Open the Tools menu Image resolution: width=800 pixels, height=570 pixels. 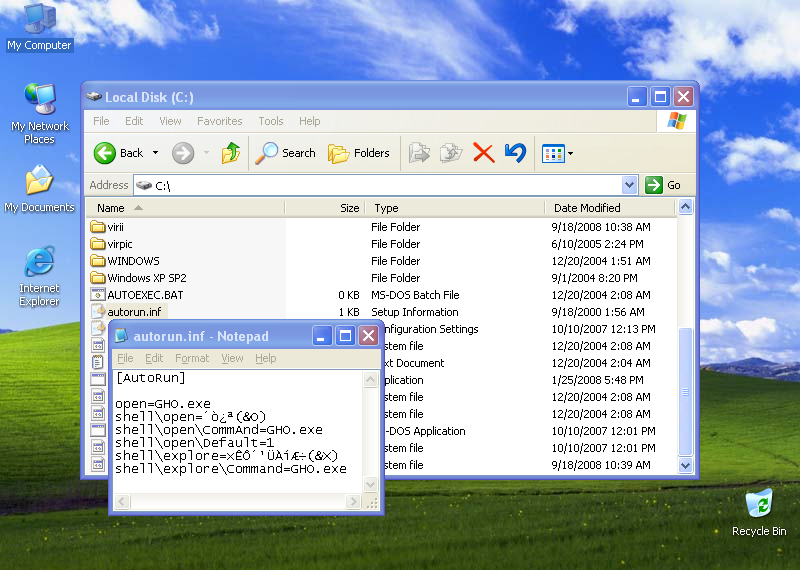pos(271,121)
